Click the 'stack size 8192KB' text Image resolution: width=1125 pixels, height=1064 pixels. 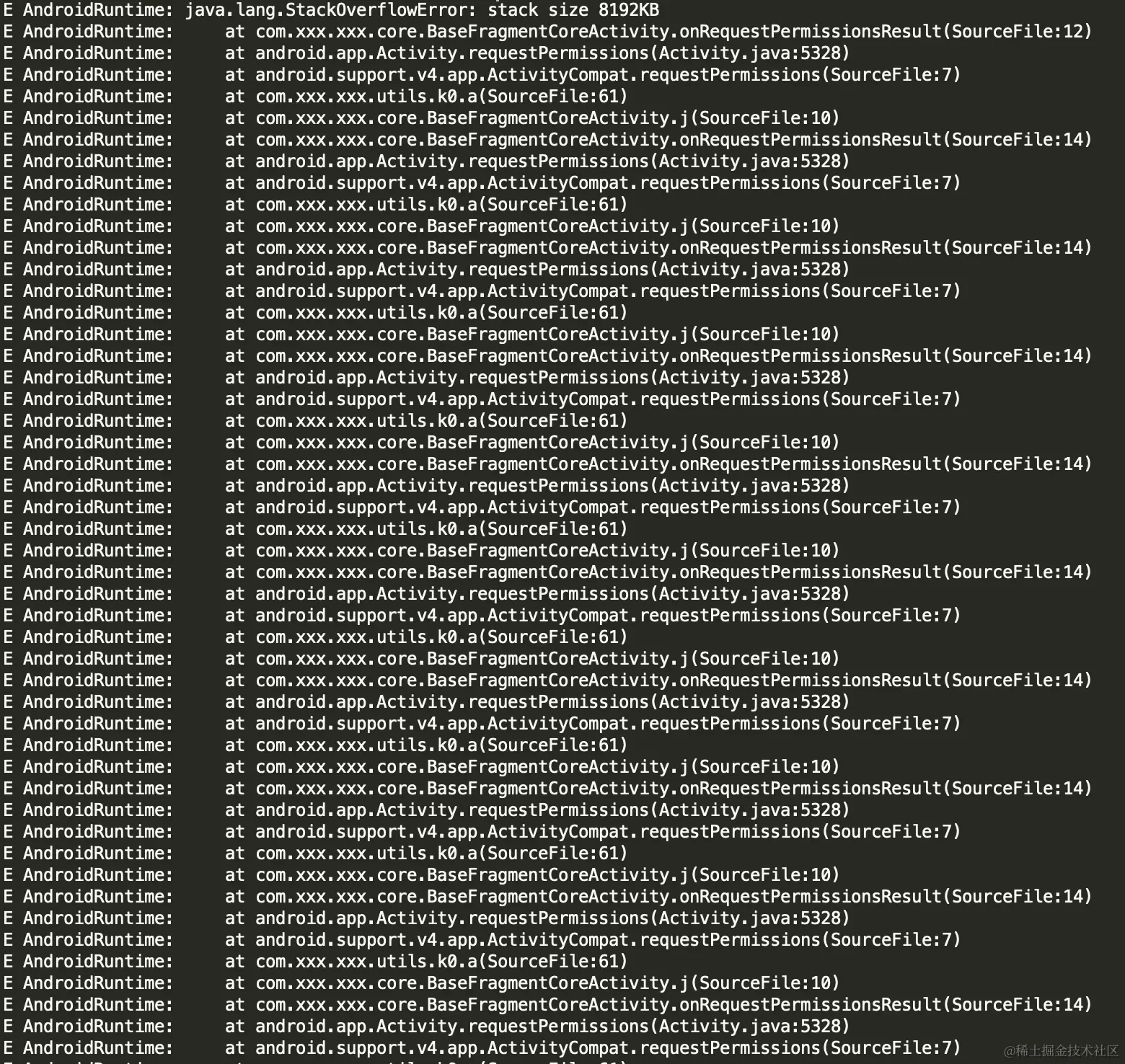[x=573, y=10]
